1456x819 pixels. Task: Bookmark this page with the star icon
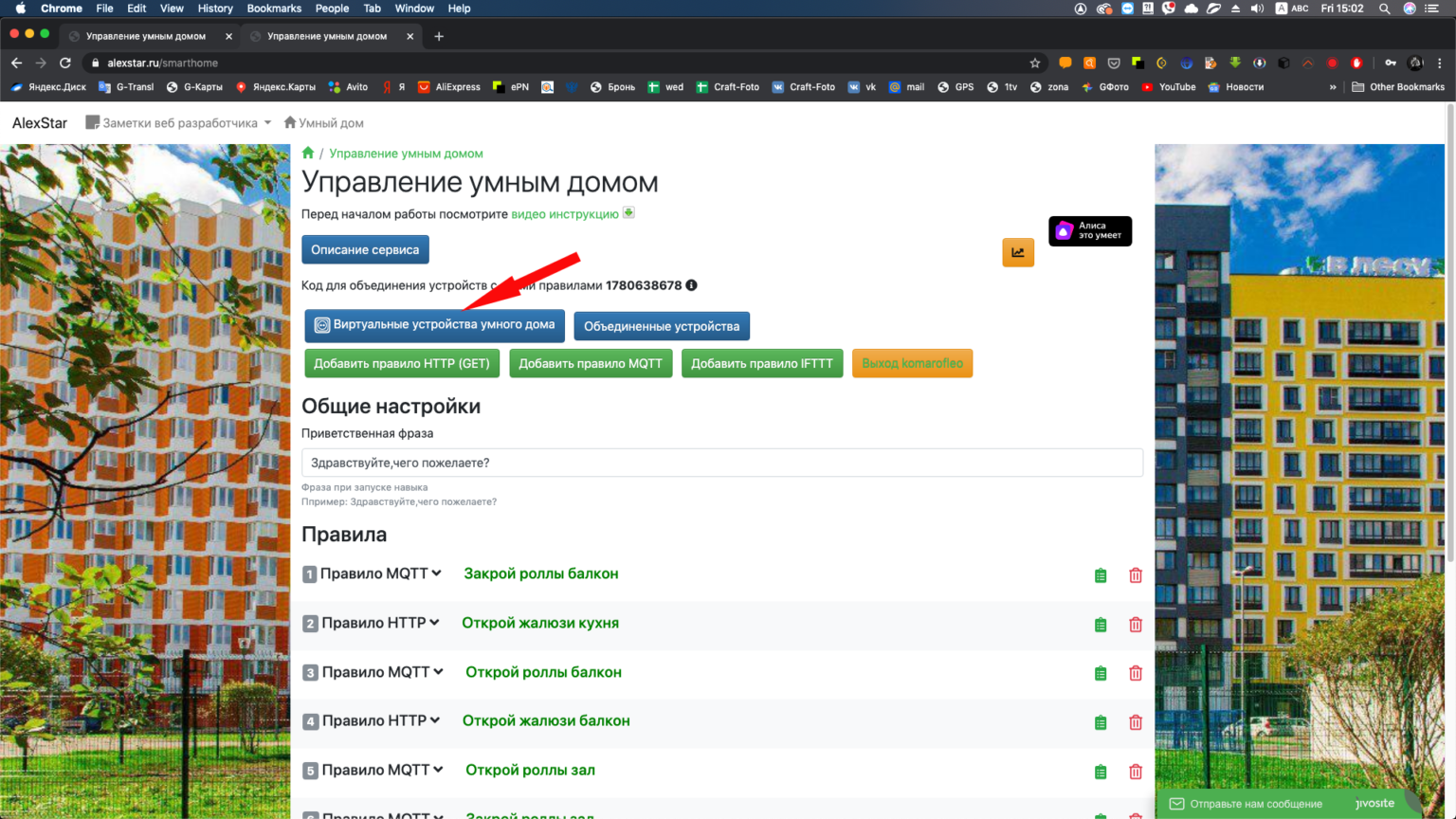[x=1035, y=63]
